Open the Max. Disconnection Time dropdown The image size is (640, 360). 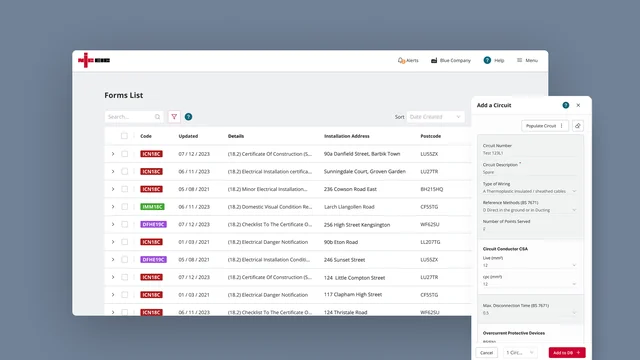tap(529, 313)
